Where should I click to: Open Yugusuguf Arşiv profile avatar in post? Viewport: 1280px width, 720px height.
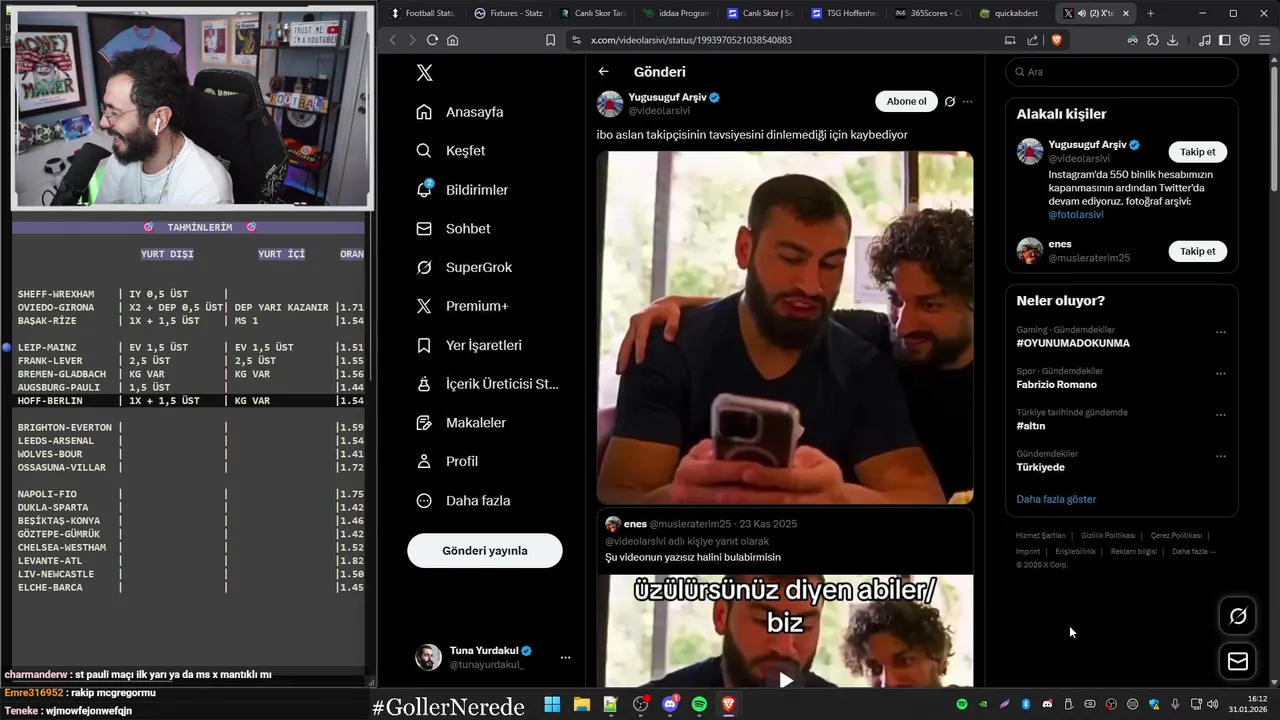[610, 103]
